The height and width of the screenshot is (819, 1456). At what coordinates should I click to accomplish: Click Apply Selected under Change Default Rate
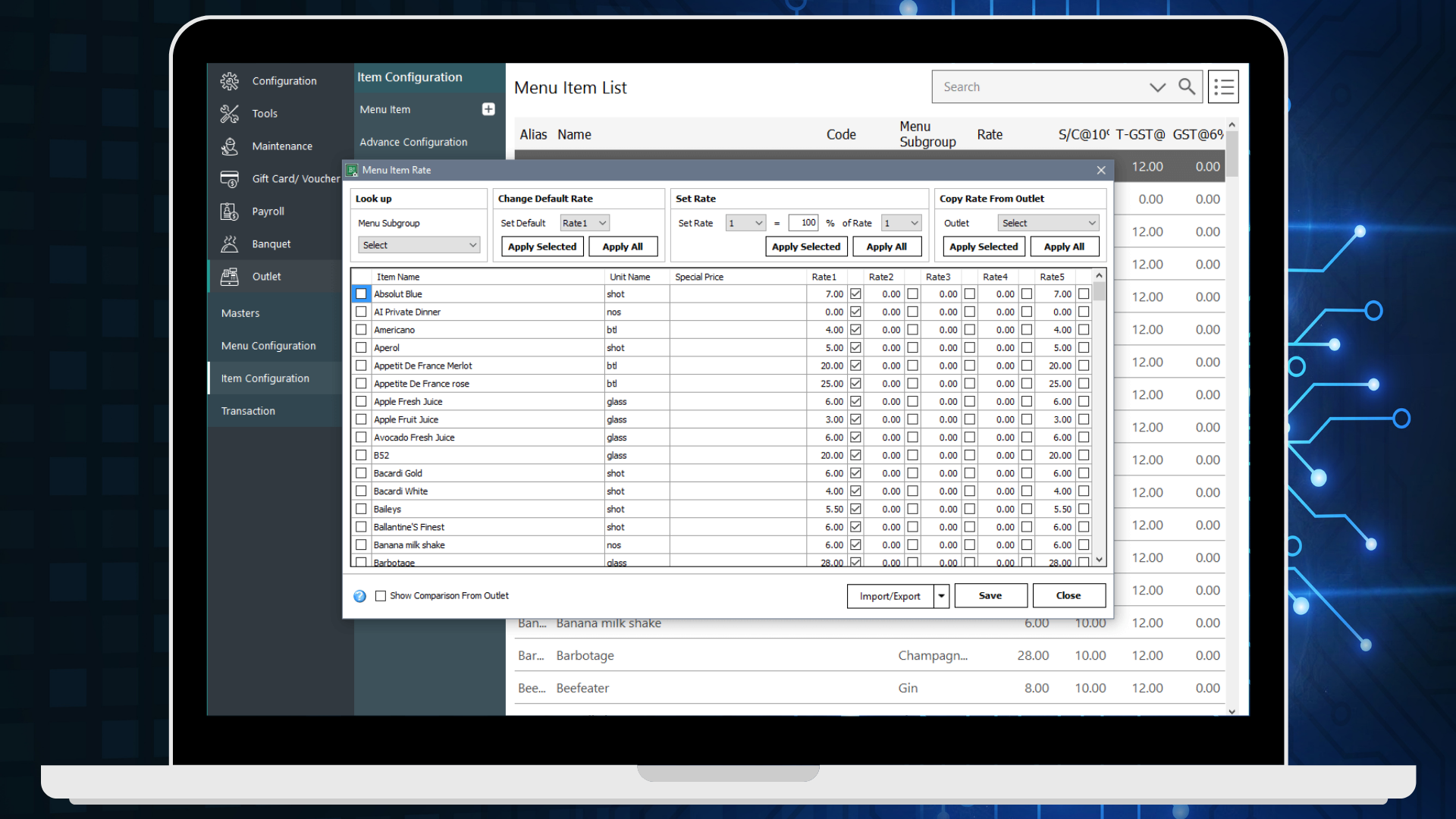coord(542,246)
